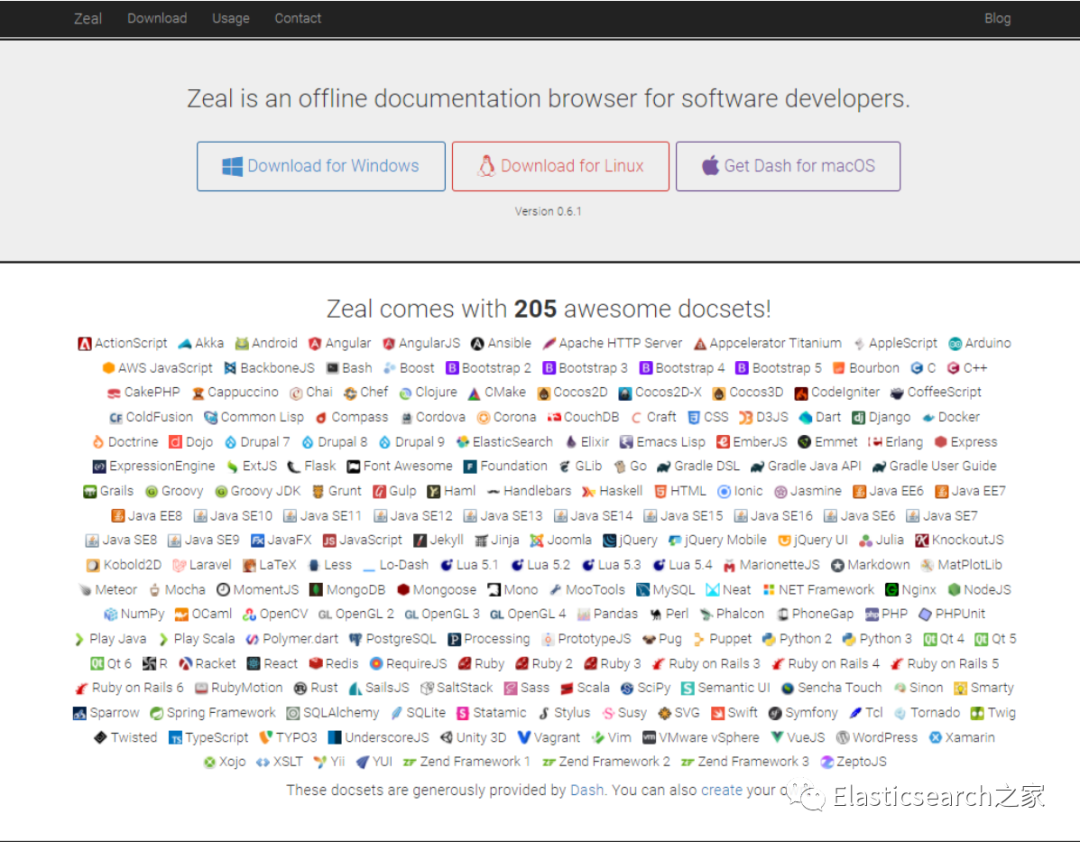Click the JavaScript docset icon

point(330,541)
